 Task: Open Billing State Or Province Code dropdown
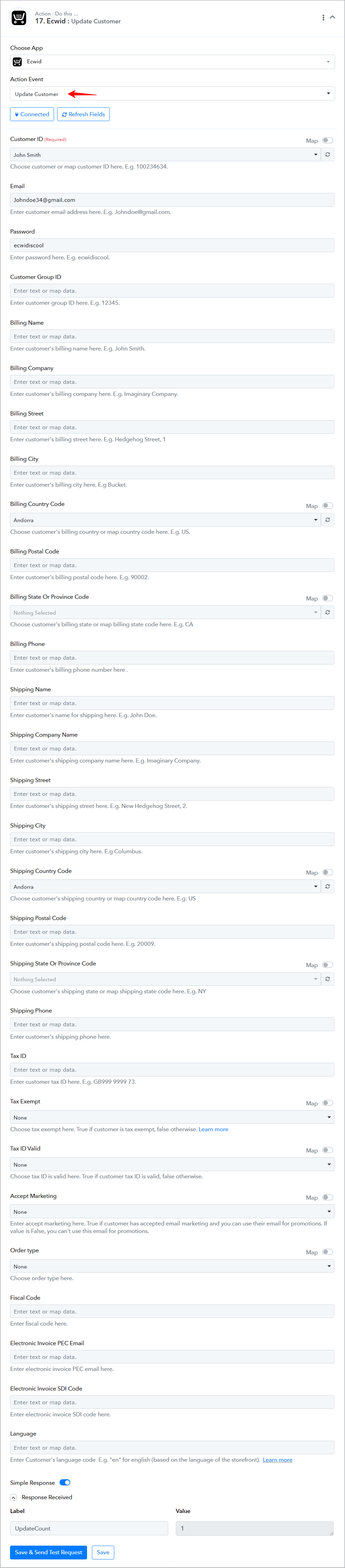click(x=165, y=612)
